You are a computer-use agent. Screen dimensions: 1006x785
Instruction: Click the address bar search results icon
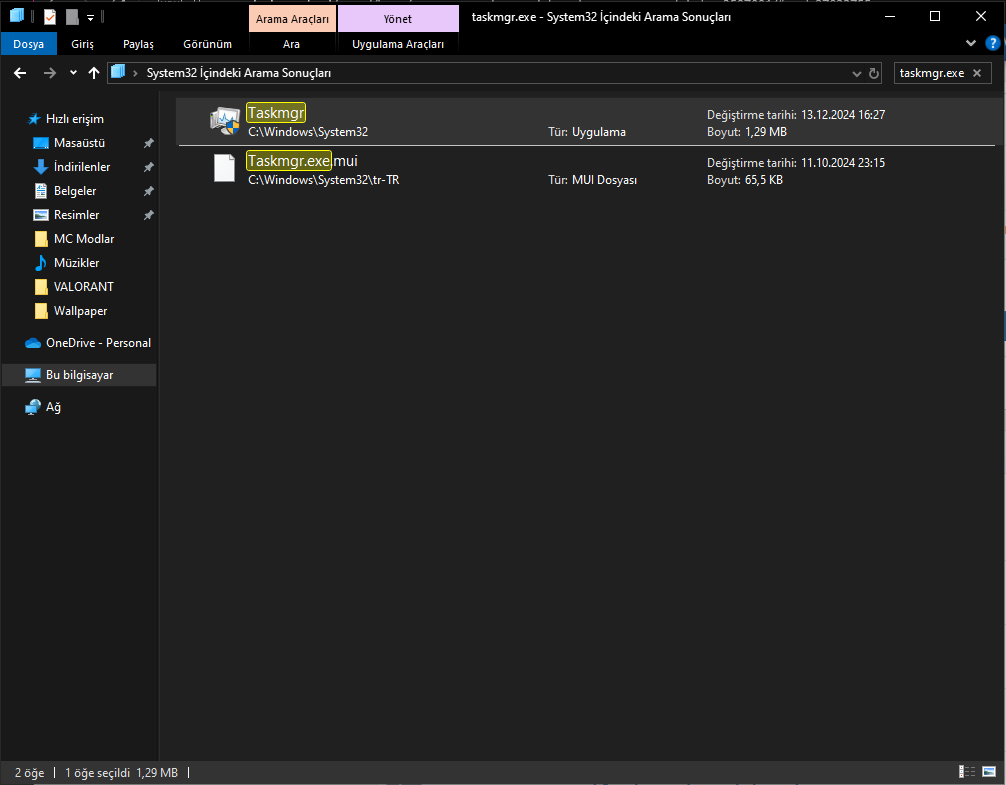coord(118,72)
